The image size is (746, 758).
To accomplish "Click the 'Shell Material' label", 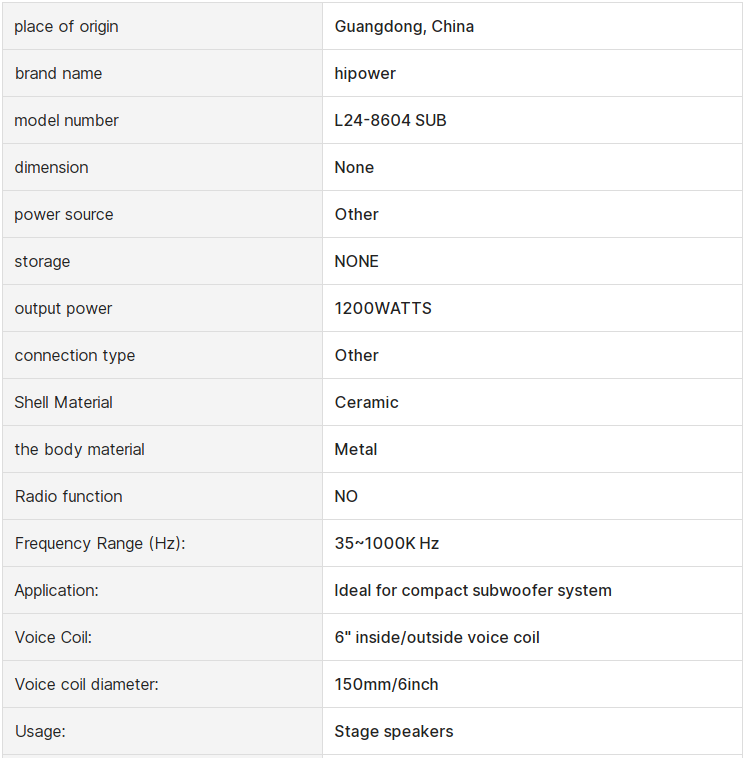I will pyautogui.click(x=64, y=403).
